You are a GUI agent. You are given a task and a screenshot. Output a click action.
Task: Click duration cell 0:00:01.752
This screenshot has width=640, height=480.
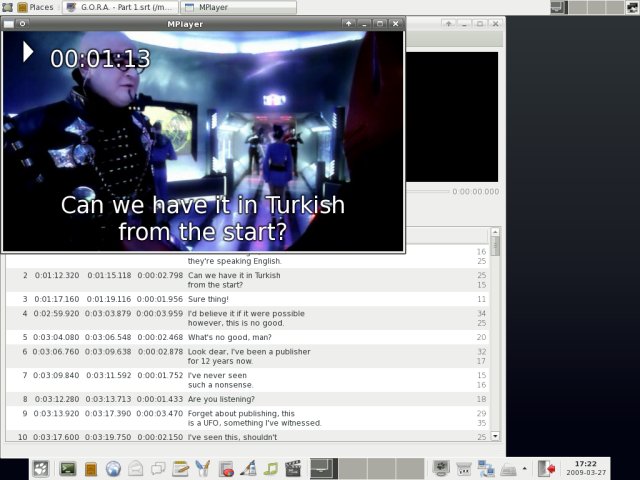click(x=160, y=376)
